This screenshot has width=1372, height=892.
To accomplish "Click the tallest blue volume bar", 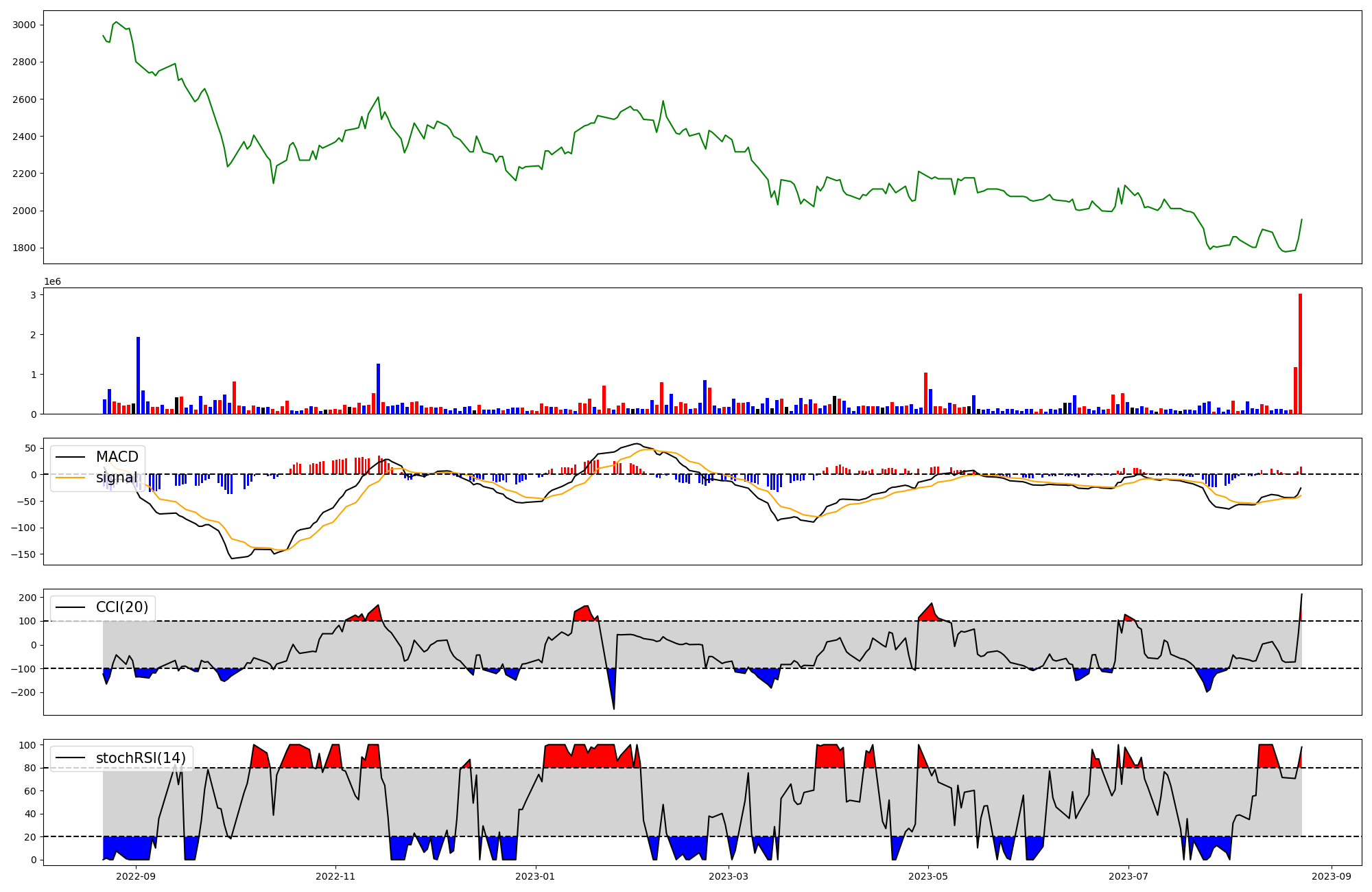I will coord(138,375).
